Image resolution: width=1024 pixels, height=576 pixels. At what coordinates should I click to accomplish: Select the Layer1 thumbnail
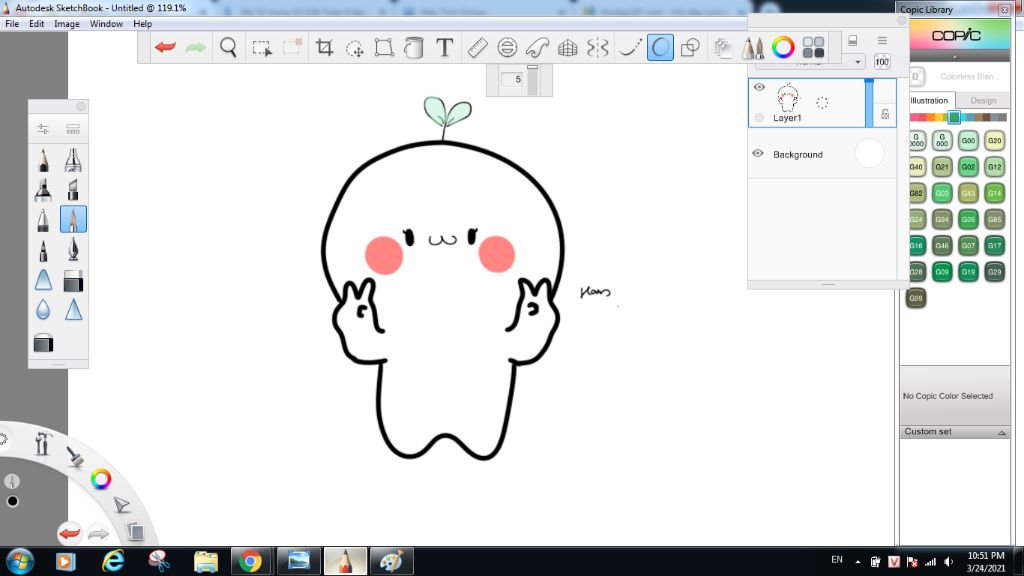point(788,97)
